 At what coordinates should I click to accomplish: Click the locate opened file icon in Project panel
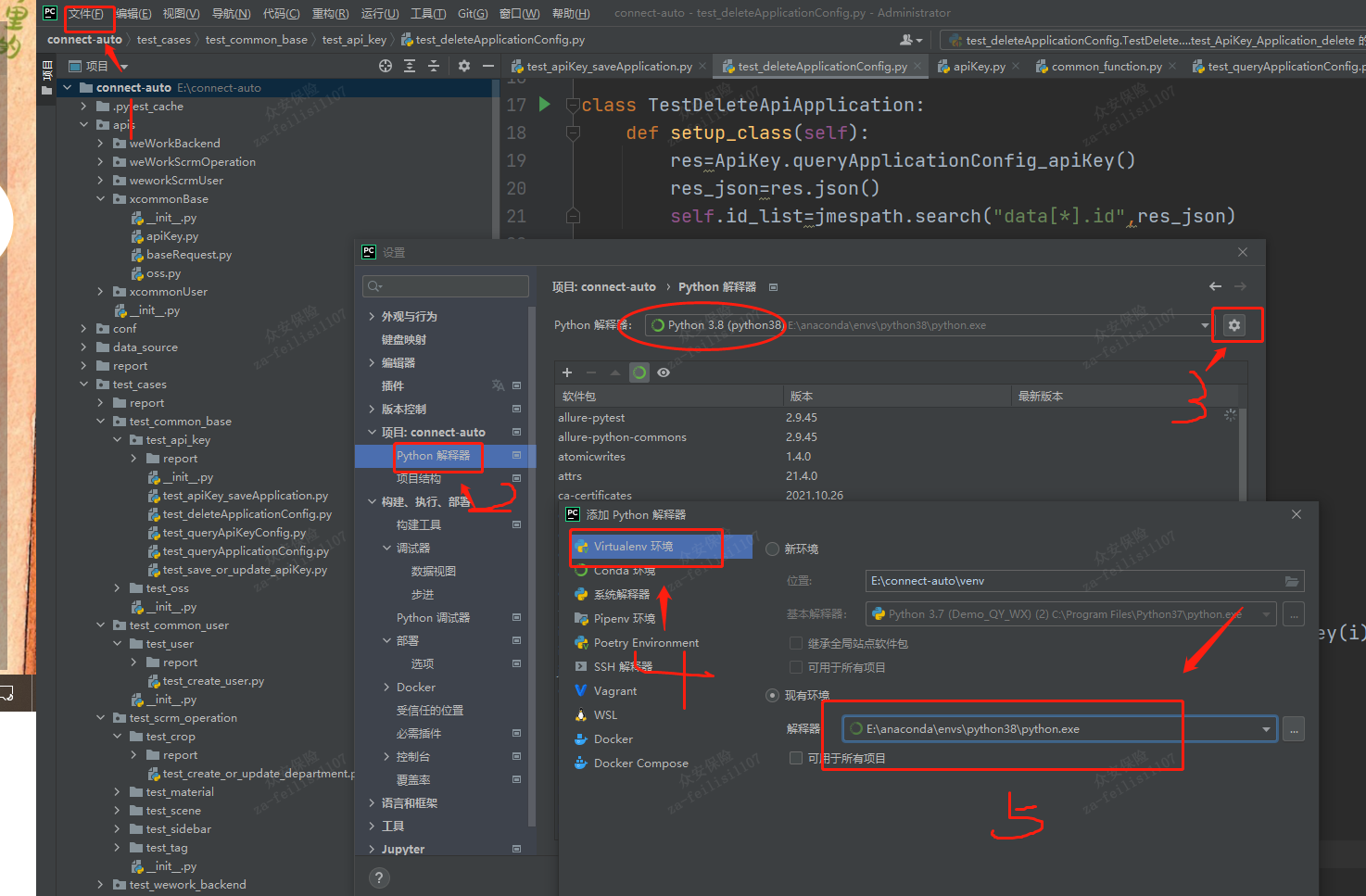pyautogui.click(x=386, y=66)
